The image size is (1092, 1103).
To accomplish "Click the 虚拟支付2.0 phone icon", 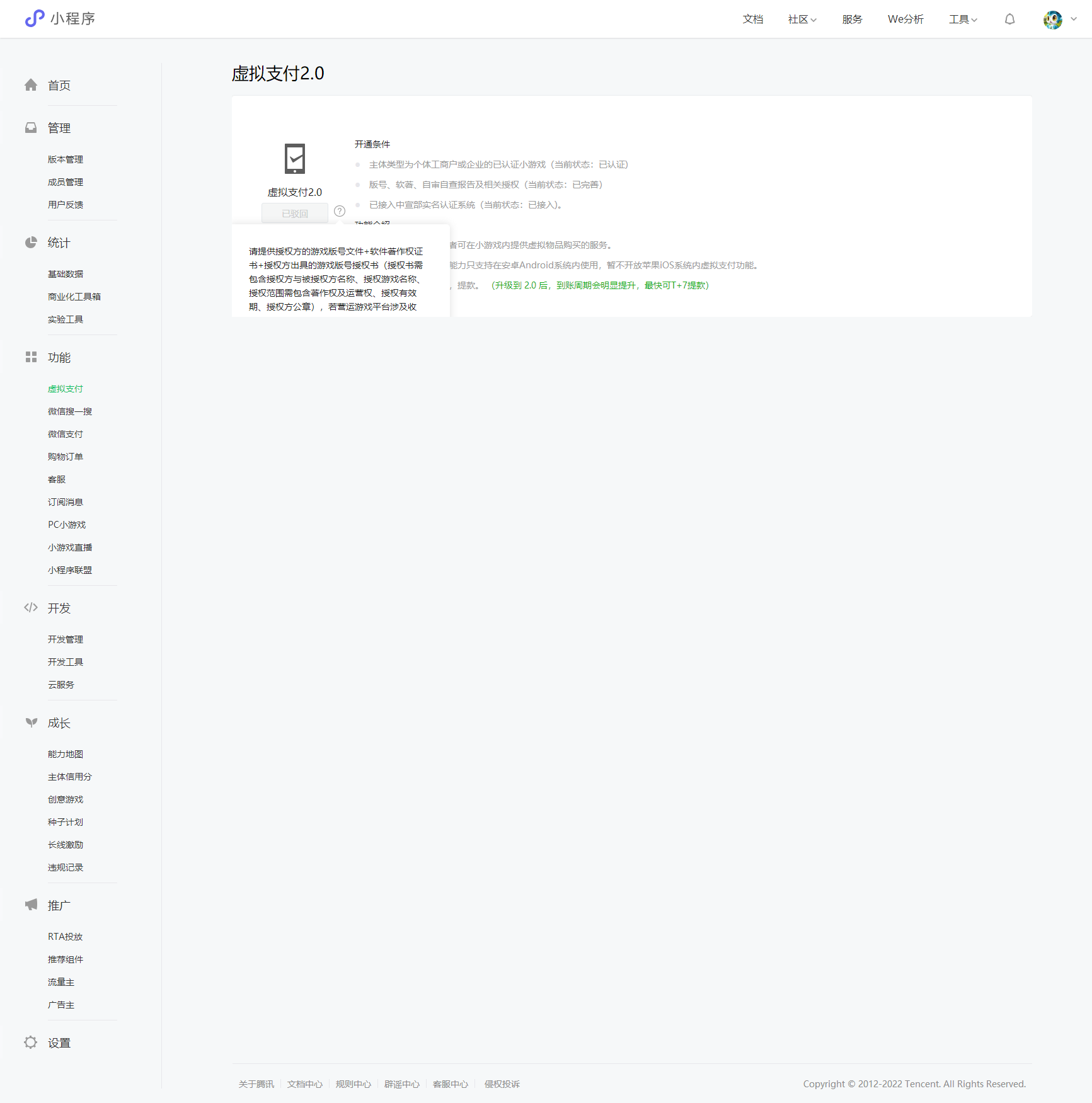I will 295,159.
